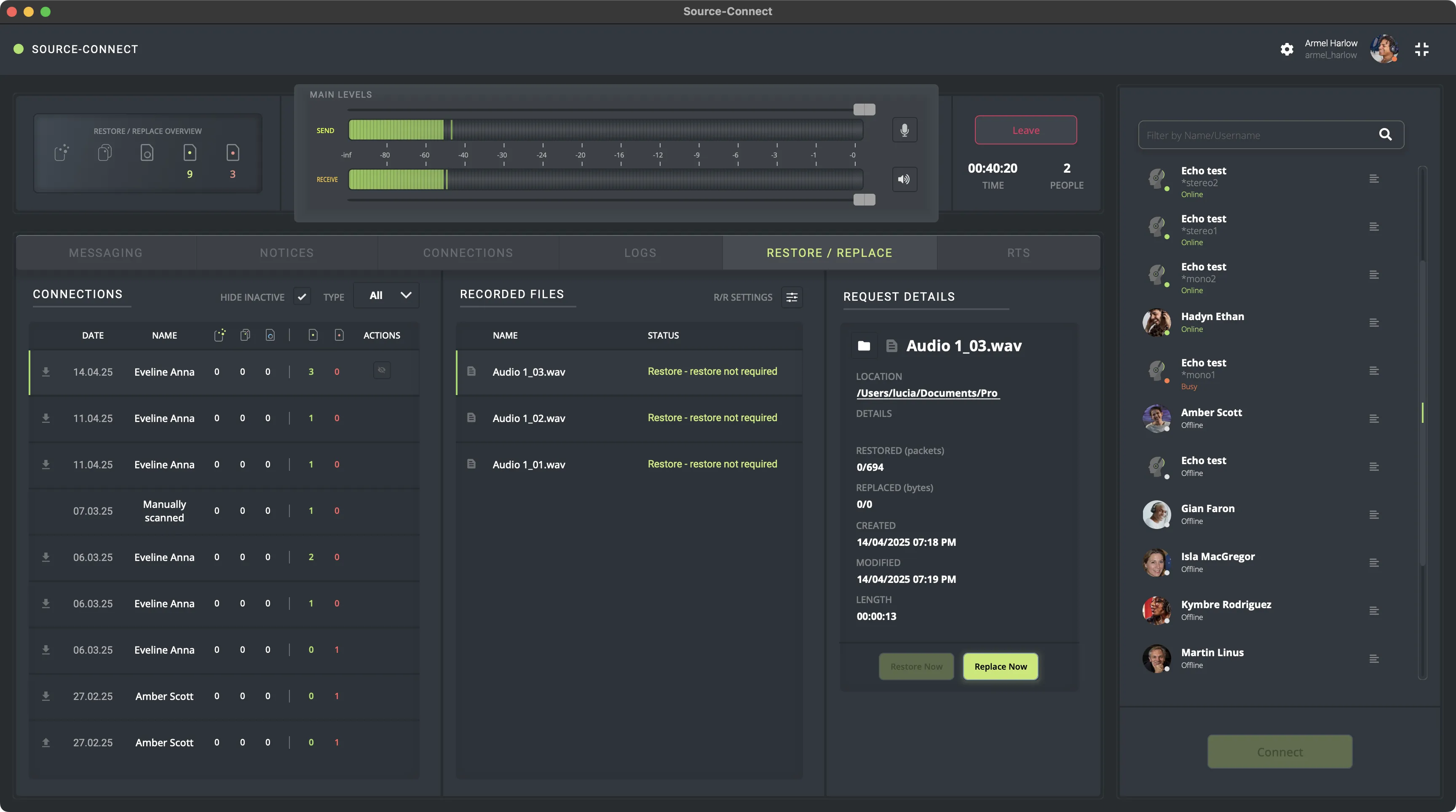The width and height of the screenshot is (1456, 812).
Task: Open the Type dropdown showing All
Action: click(387, 295)
